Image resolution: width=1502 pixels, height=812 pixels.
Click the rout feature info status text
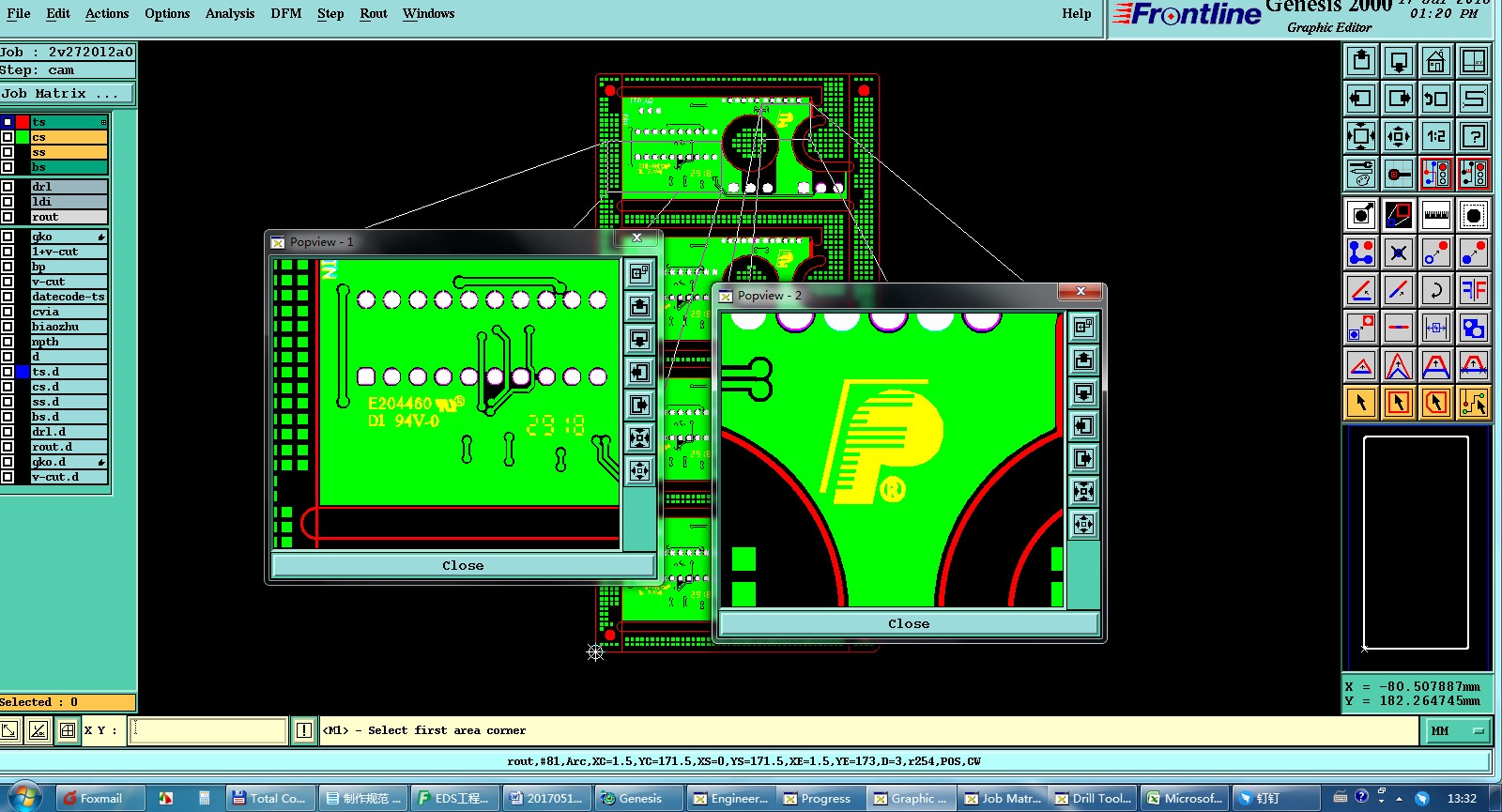(744, 761)
